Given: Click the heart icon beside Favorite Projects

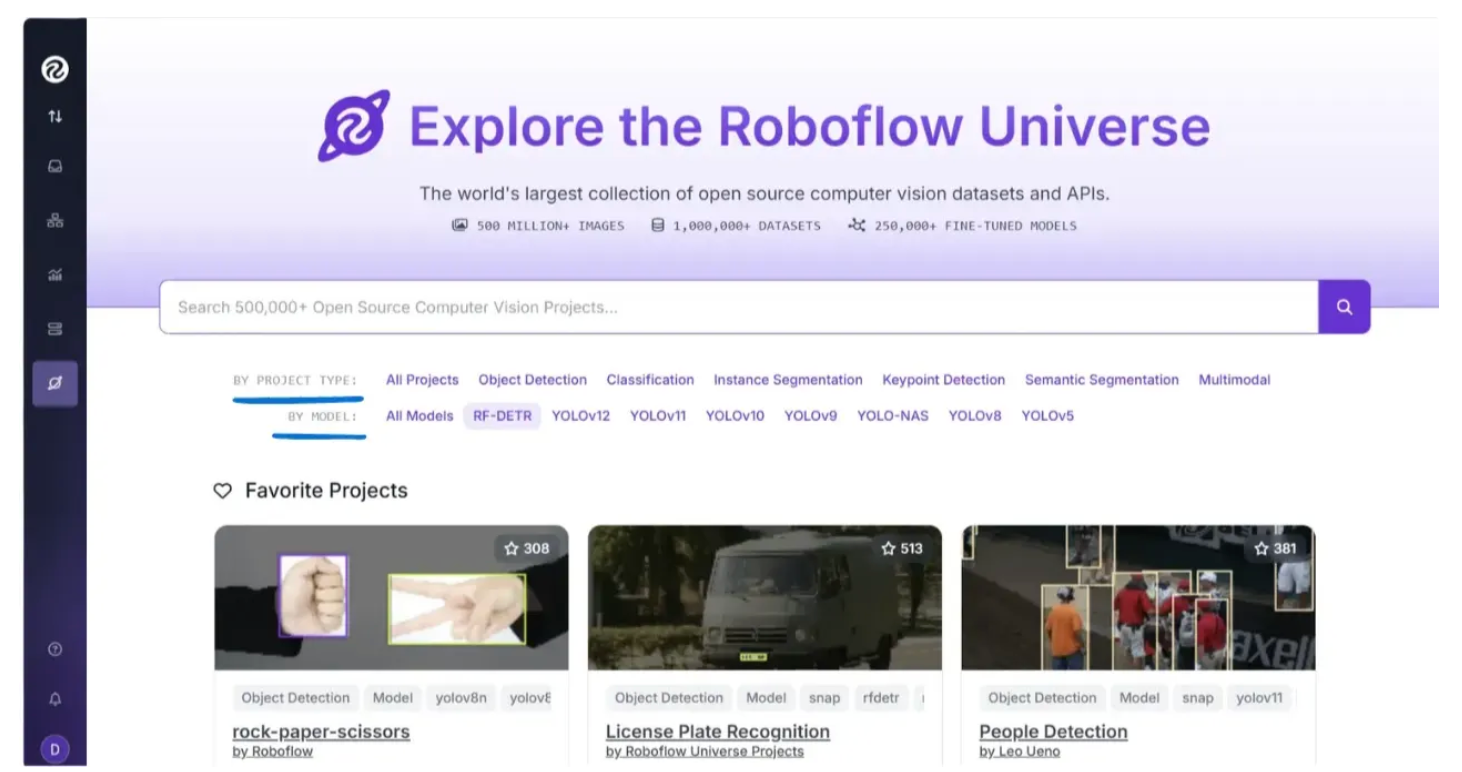Looking at the screenshot, I should [x=222, y=491].
